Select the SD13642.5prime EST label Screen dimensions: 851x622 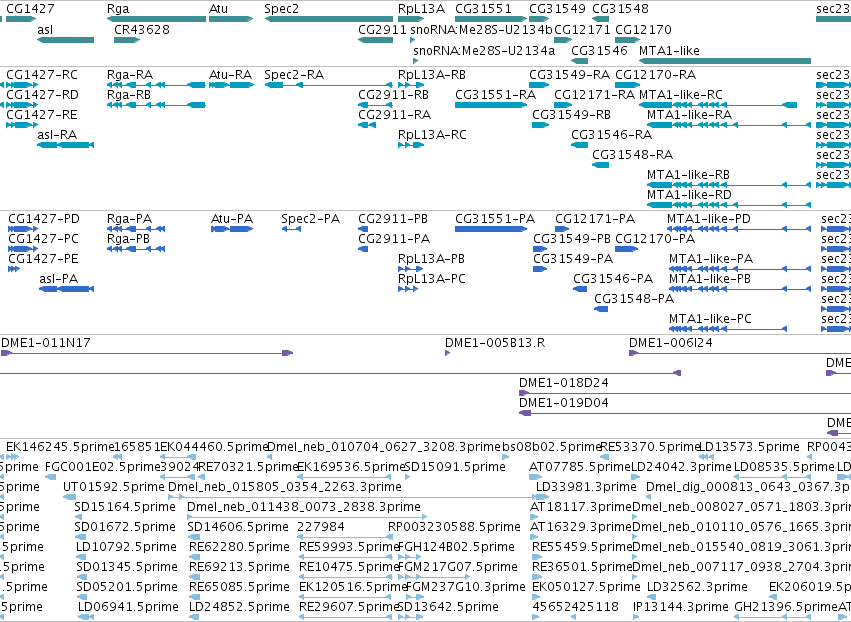coord(448,607)
